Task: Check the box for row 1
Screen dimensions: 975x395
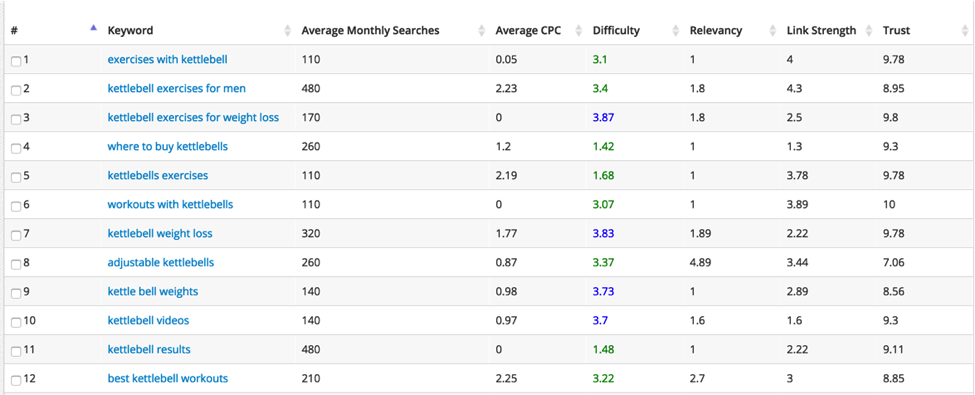Action: point(16,61)
